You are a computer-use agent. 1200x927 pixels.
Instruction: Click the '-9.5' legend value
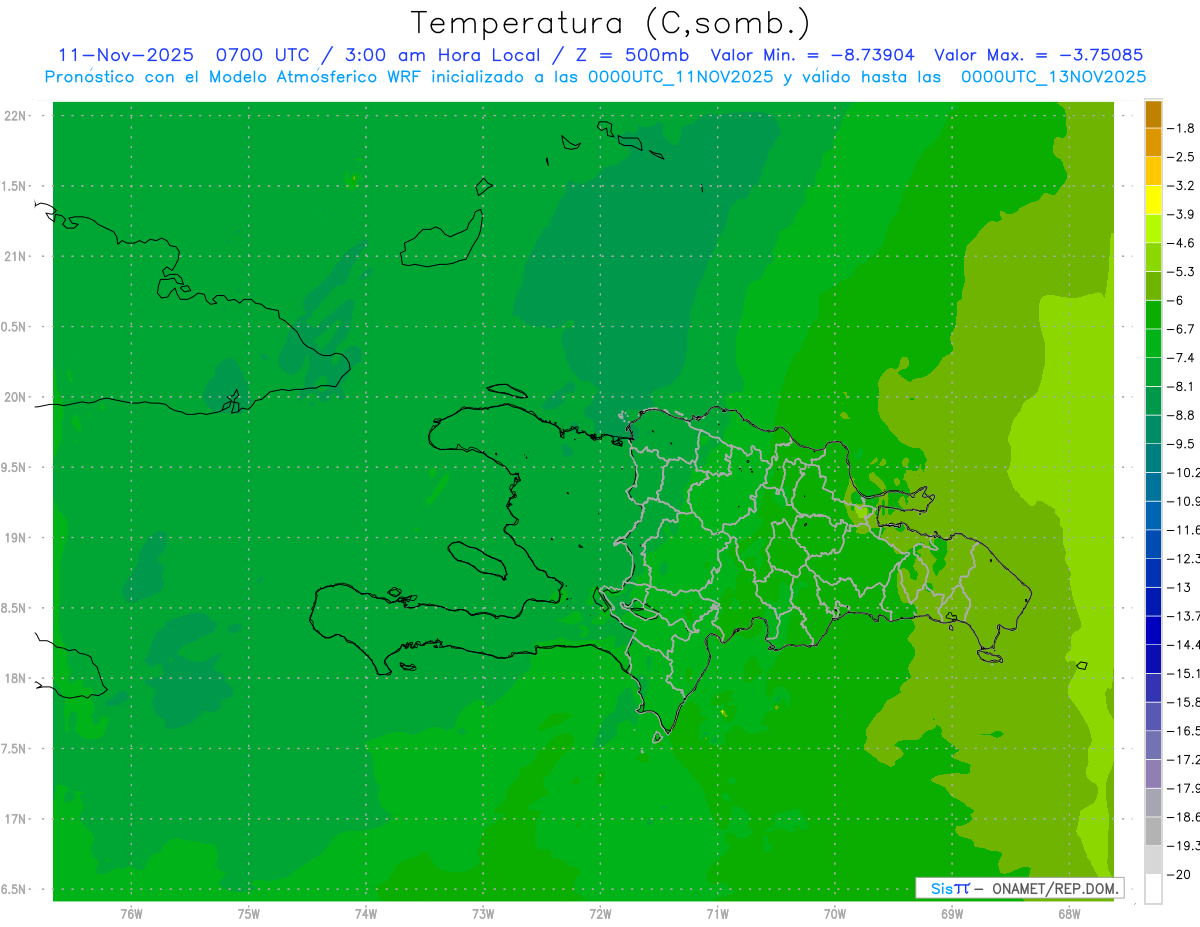(x=1181, y=443)
